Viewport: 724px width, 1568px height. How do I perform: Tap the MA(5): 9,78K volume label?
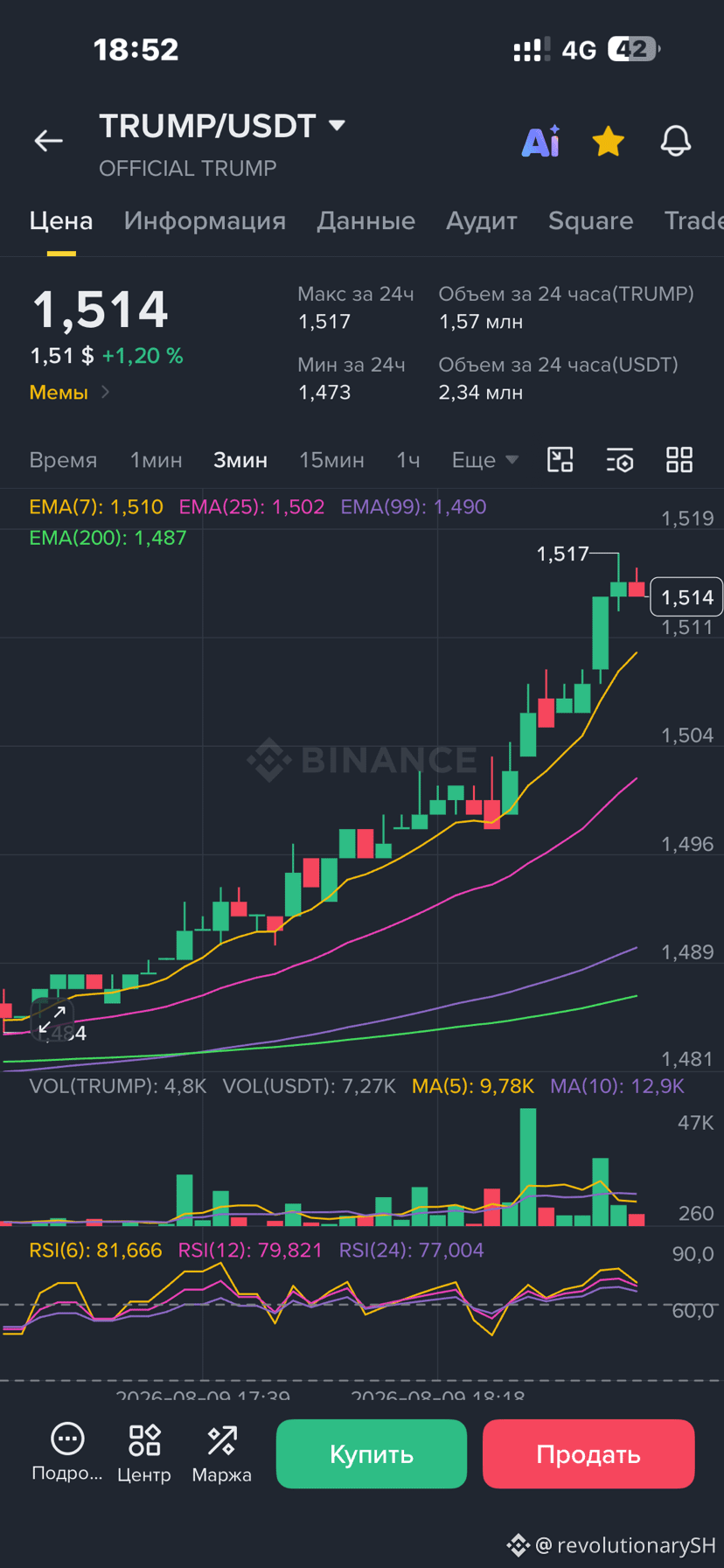click(473, 1086)
